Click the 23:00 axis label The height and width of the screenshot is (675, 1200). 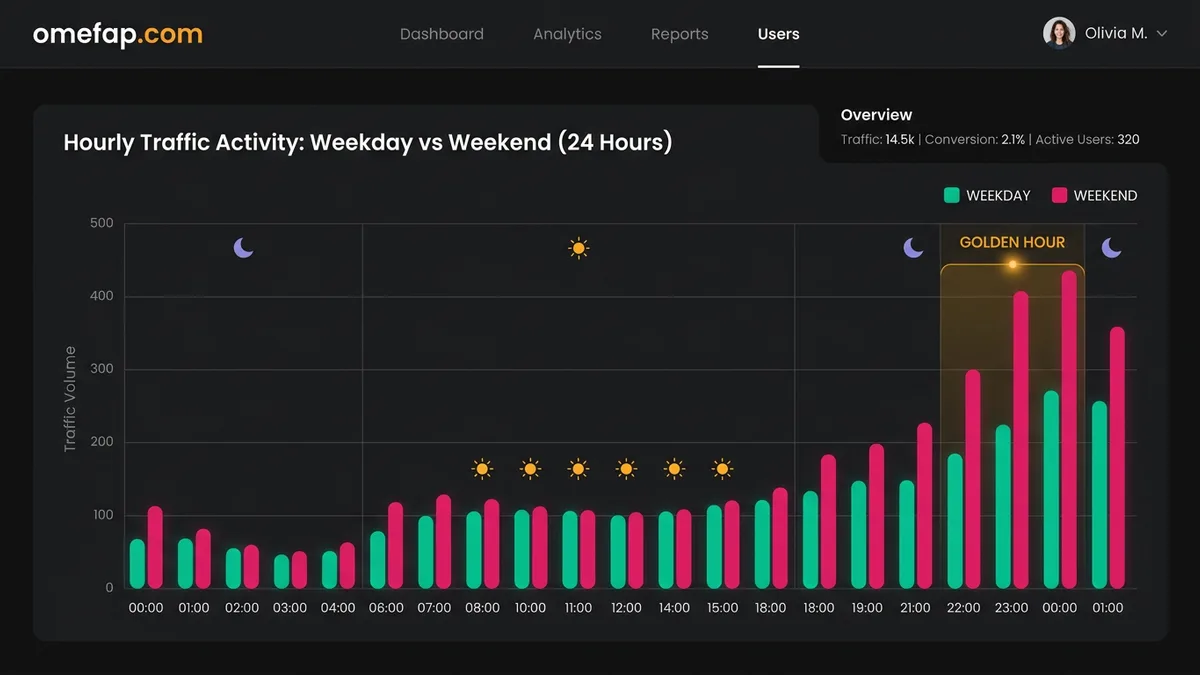[x=1012, y=608]
